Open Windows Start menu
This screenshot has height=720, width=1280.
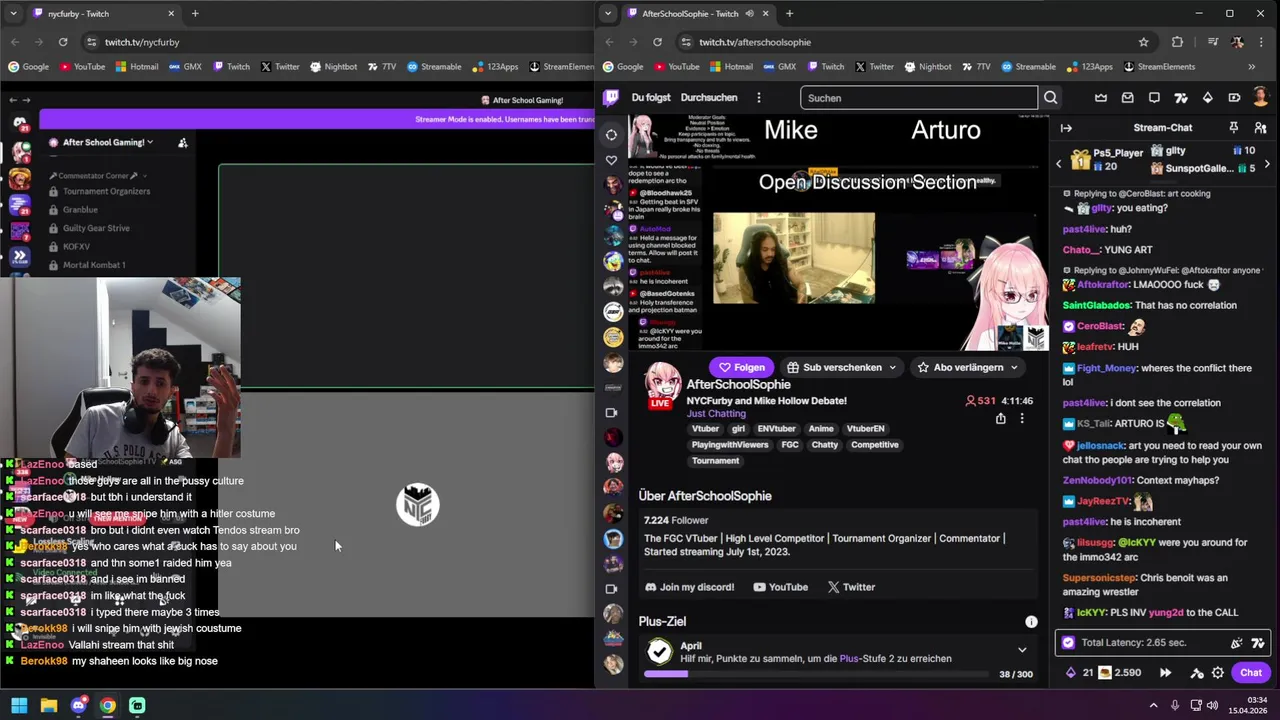[x=19, y=705]
